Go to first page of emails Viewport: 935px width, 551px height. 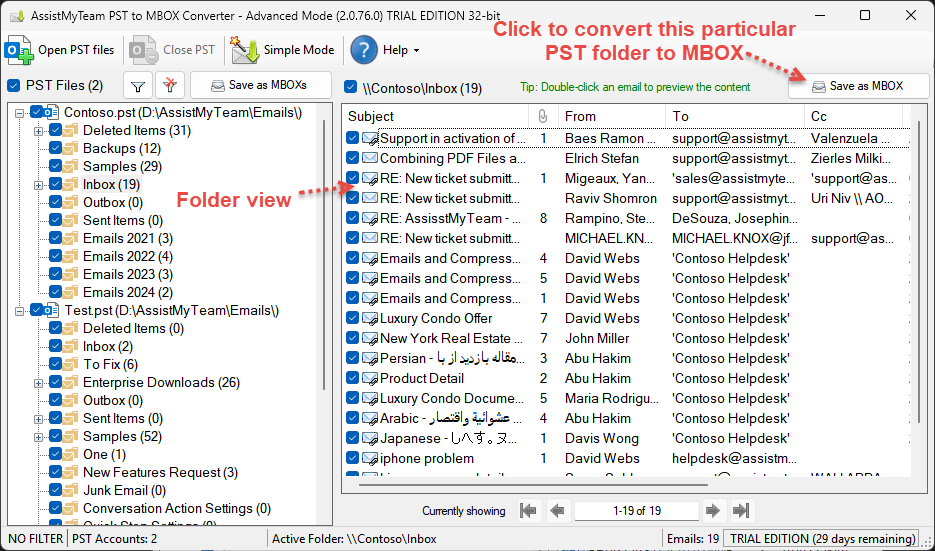[x=528, y=510]
